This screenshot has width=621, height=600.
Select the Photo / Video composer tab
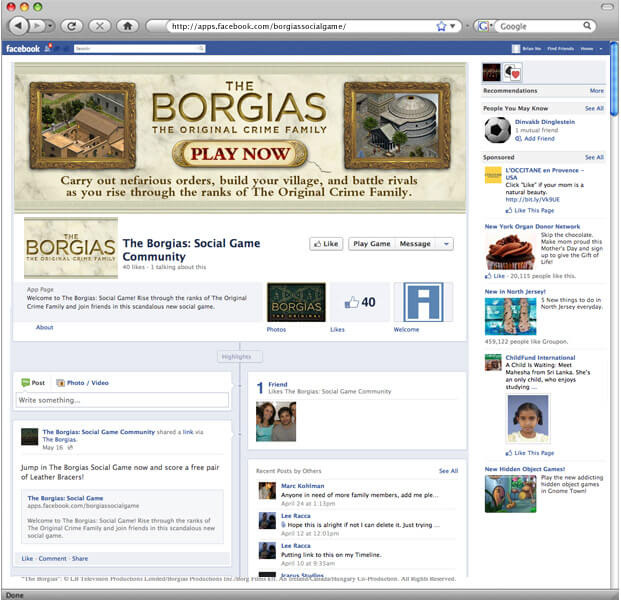82,383
